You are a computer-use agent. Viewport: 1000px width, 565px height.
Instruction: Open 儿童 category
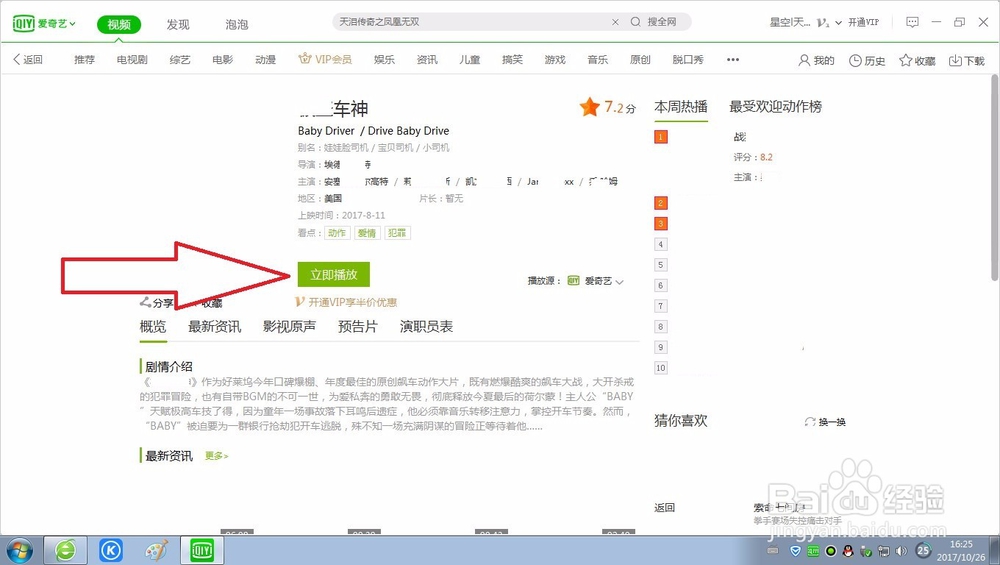[x=469, y=59]
